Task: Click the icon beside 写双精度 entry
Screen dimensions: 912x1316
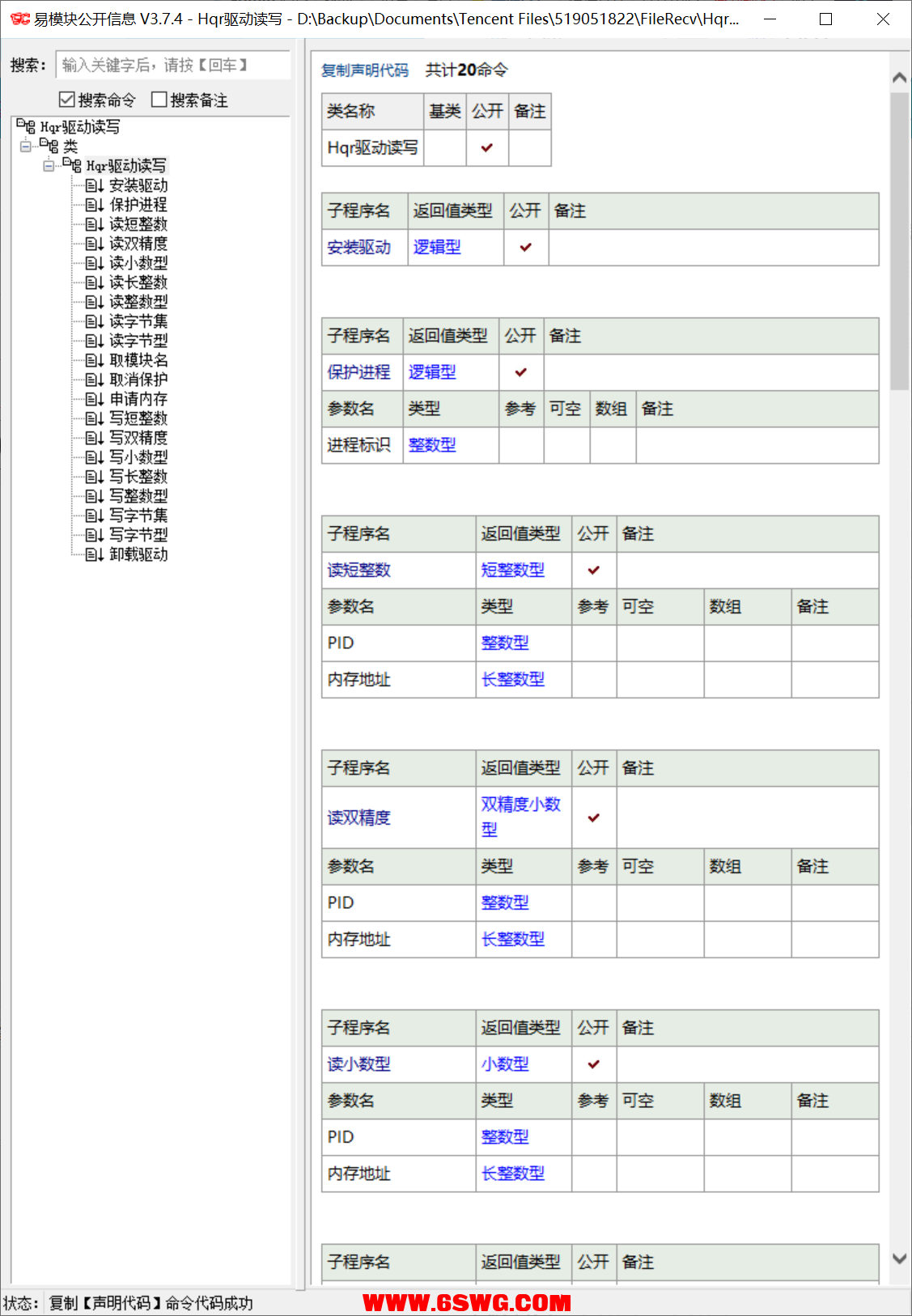Action: click(x=94, y=438)
